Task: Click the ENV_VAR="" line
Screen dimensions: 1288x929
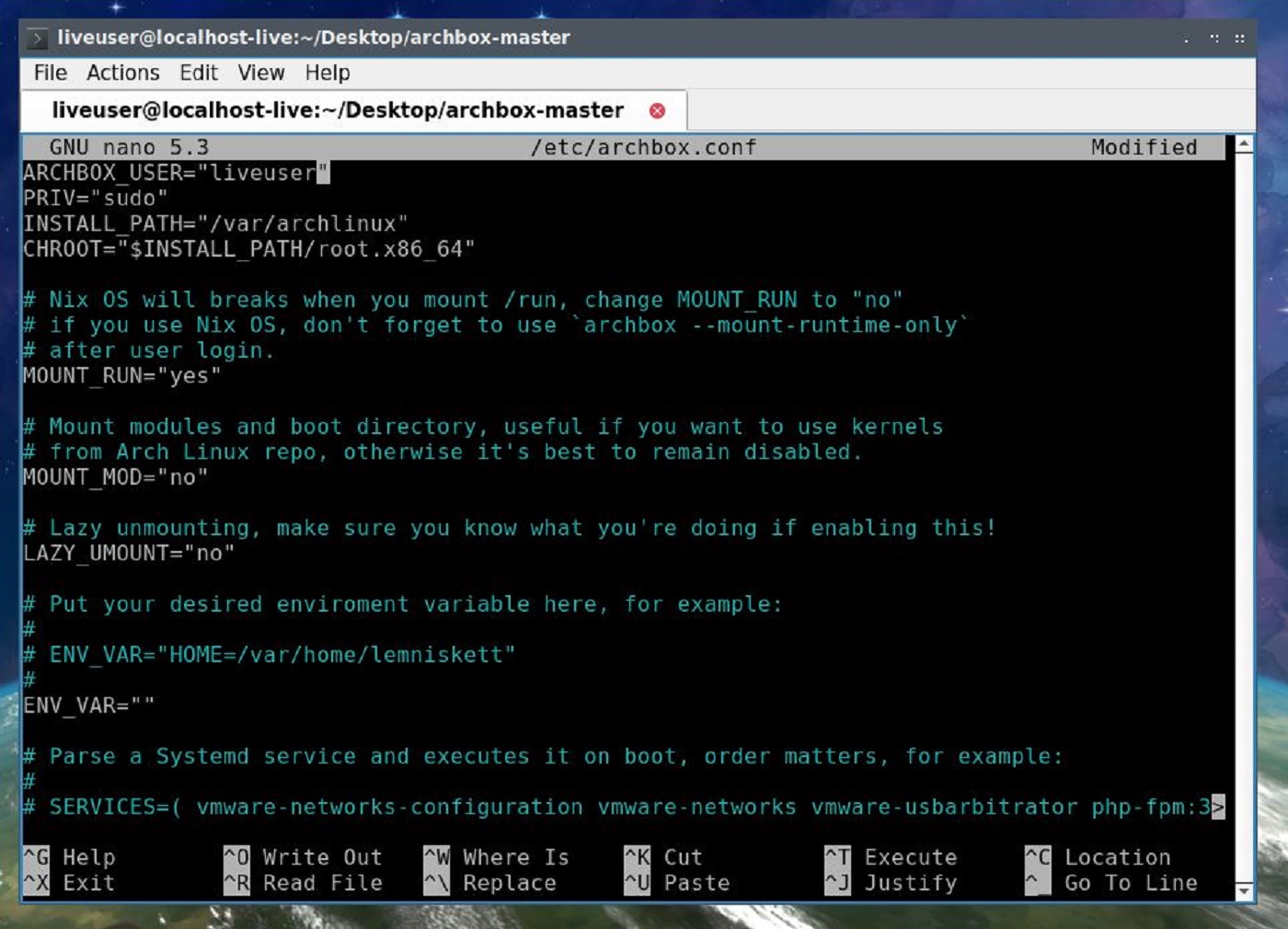Action: coord(89,705)
